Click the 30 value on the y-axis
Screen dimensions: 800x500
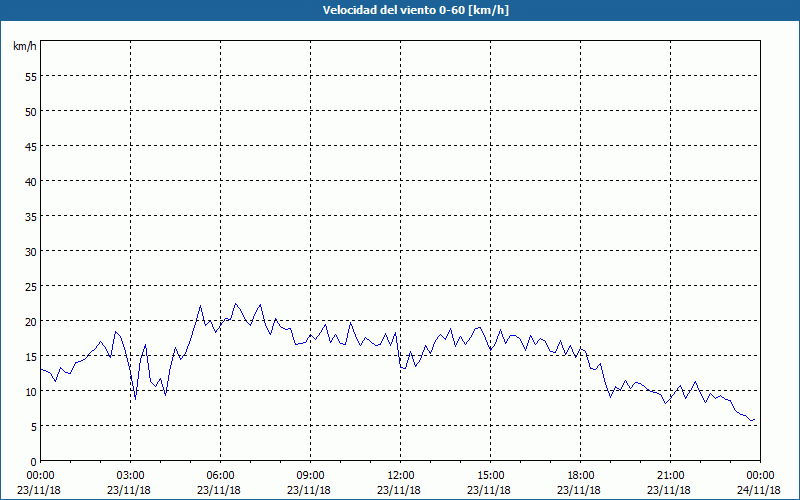pos(31,252)
